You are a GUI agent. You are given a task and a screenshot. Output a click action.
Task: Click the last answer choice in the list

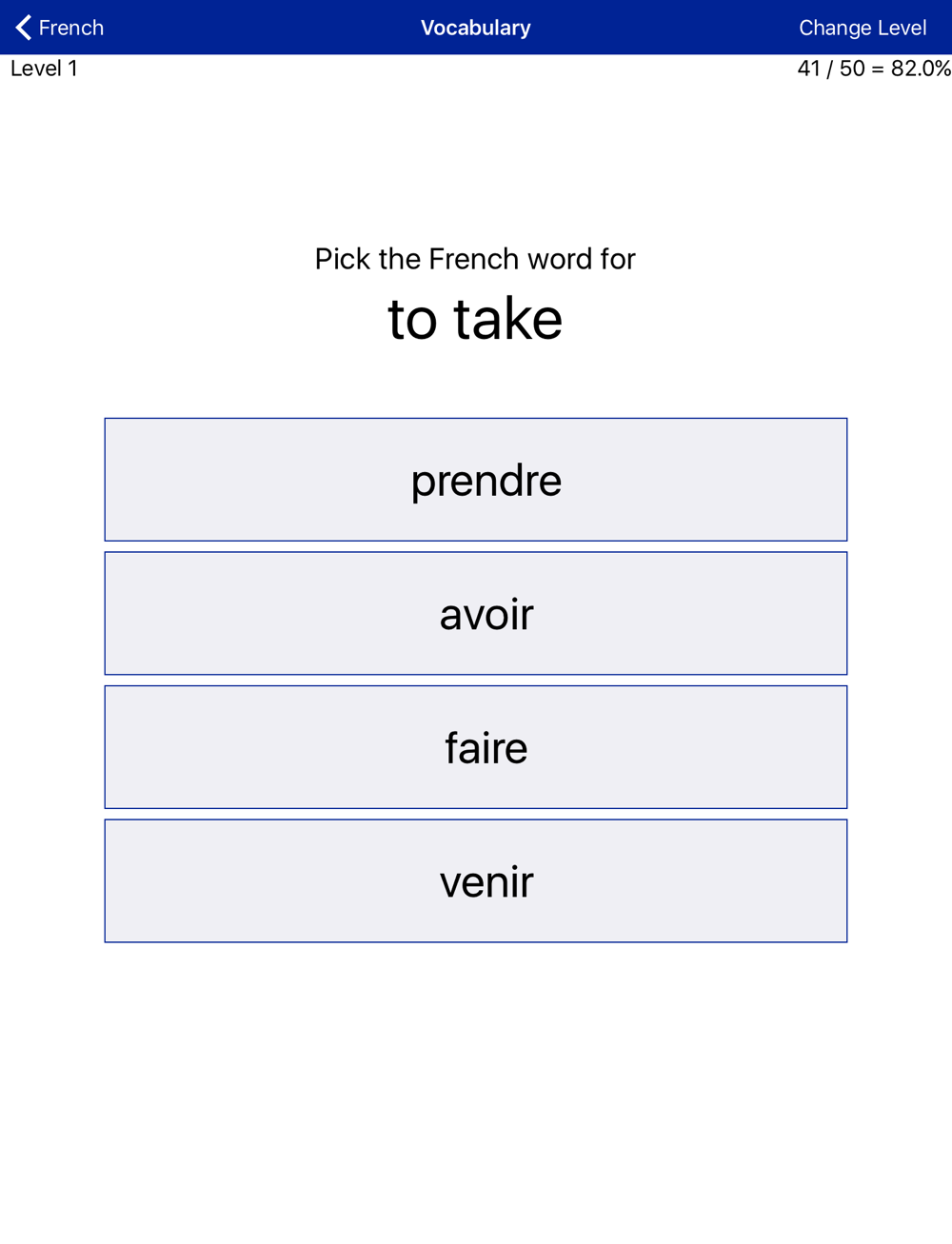pos(476,881)
